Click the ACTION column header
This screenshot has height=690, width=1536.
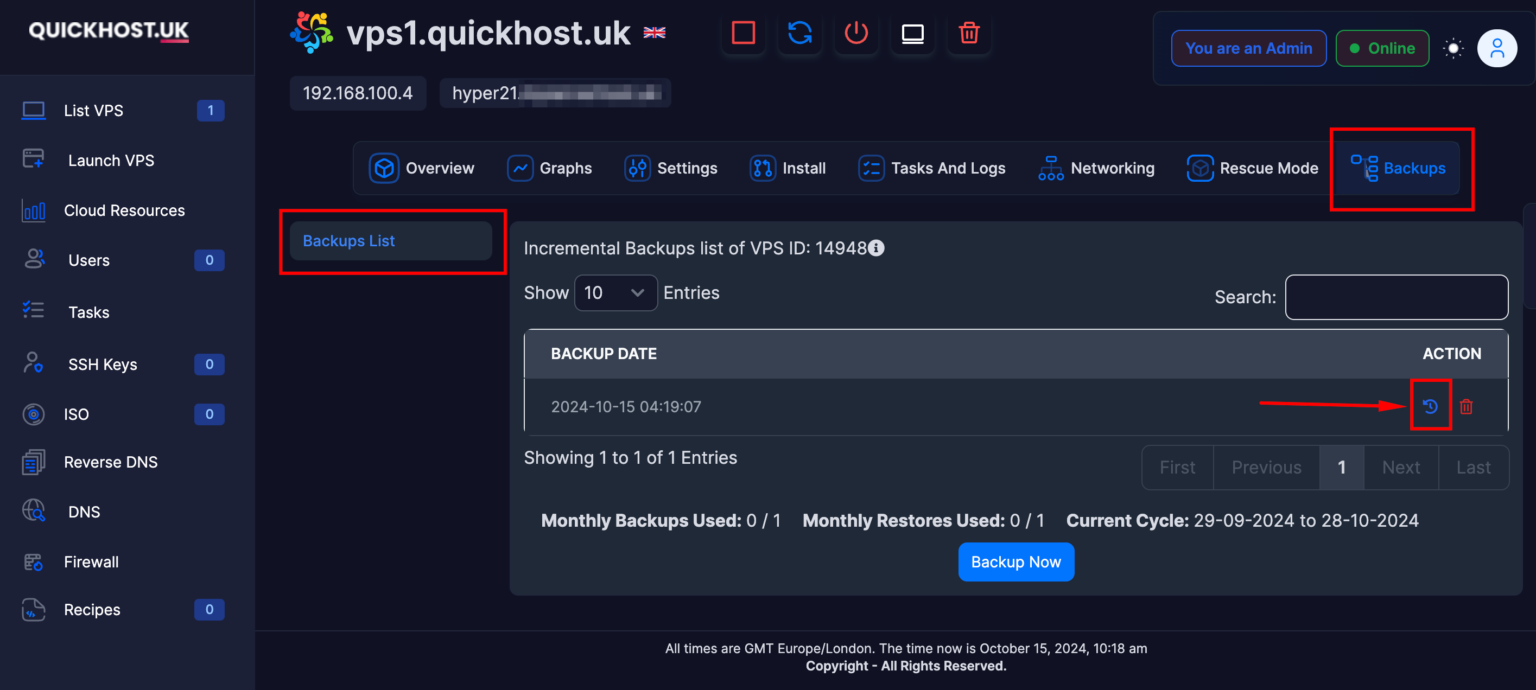(1452, 354)
